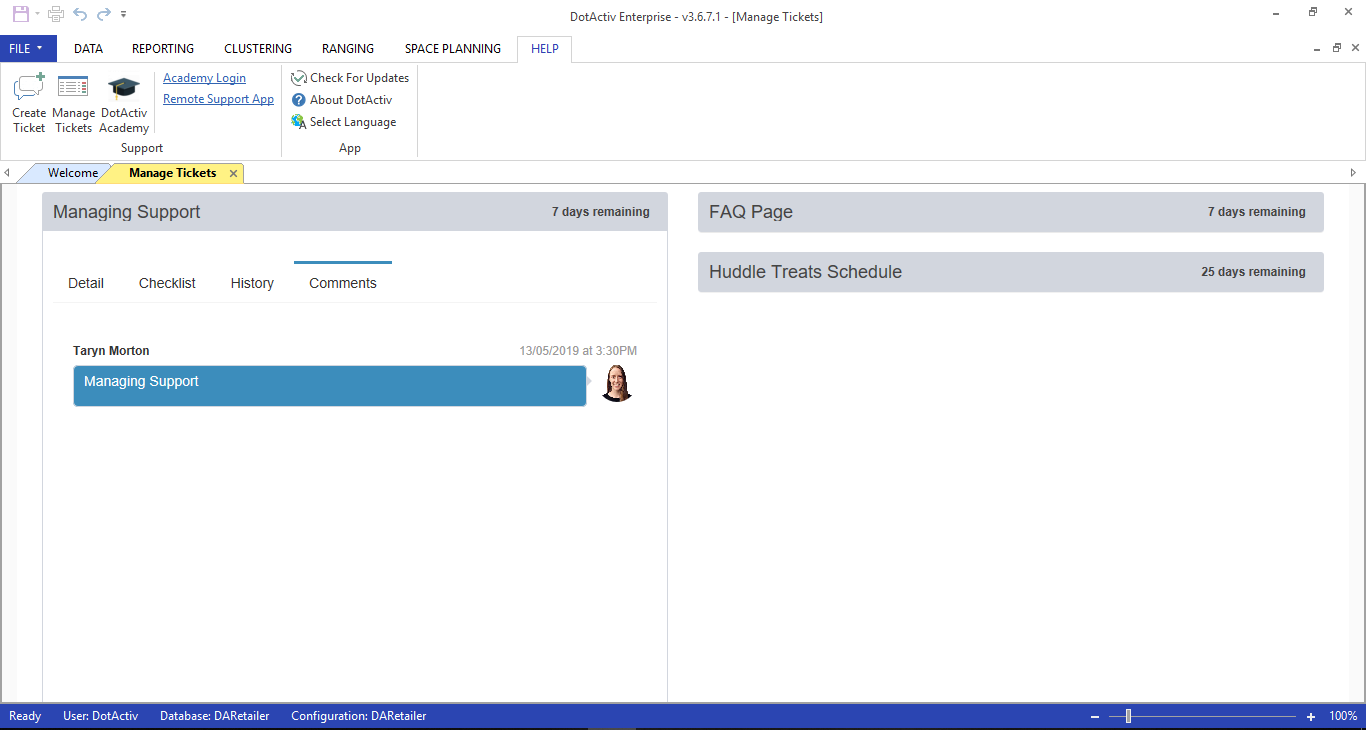This screenshot has width=1366, height=730.
Task: Open Customize Quick Access Toolbar dropdown
Action: point(123,15)
